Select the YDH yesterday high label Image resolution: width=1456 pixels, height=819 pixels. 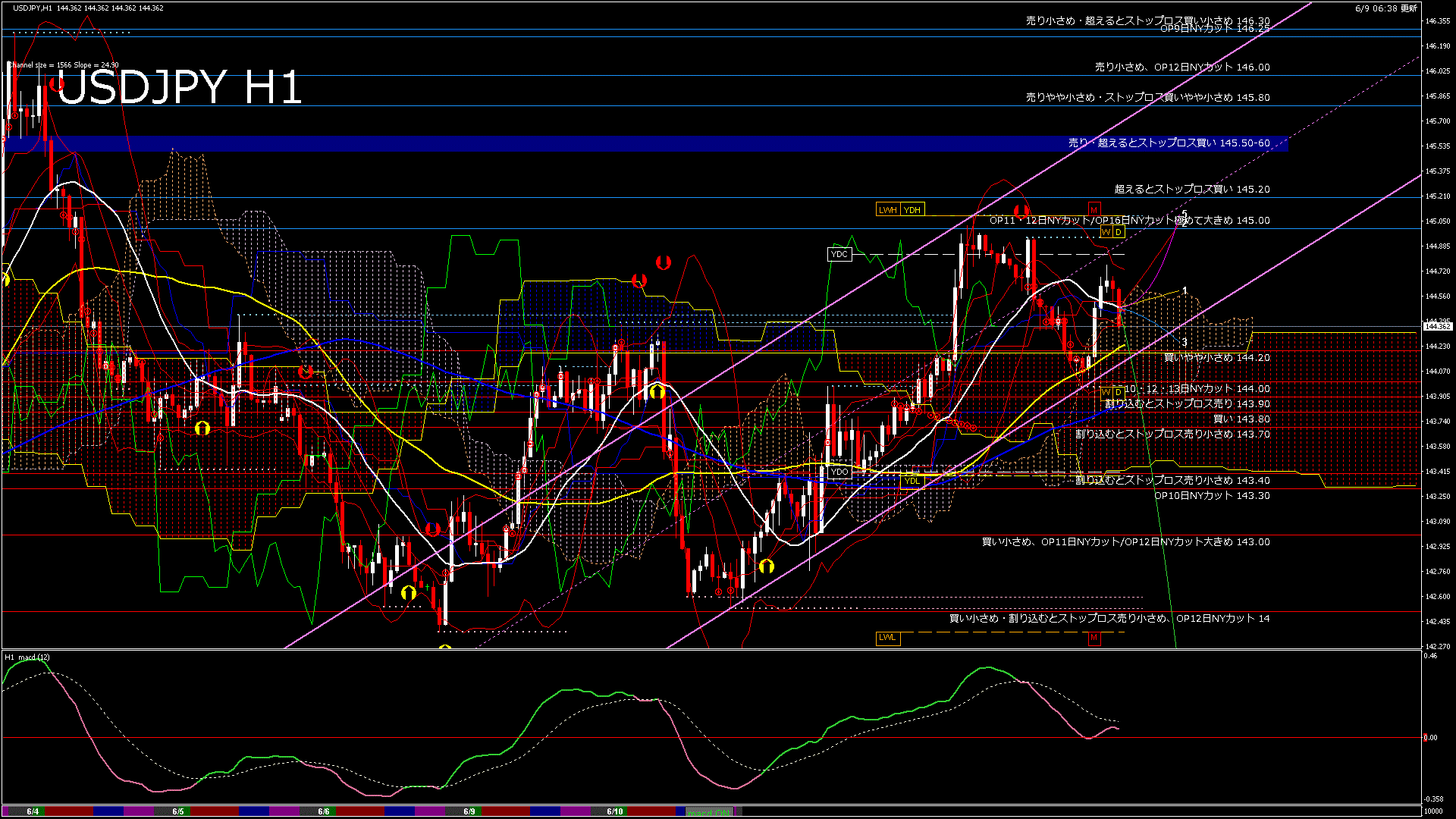pos(912,210)
